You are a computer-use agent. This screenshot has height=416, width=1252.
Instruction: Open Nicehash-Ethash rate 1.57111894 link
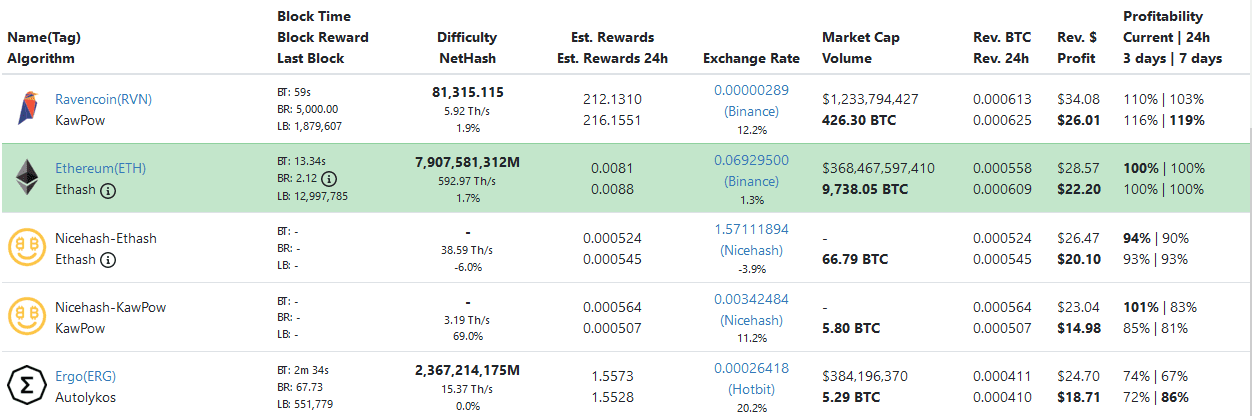pyautogui.click(x=751, y=229)
